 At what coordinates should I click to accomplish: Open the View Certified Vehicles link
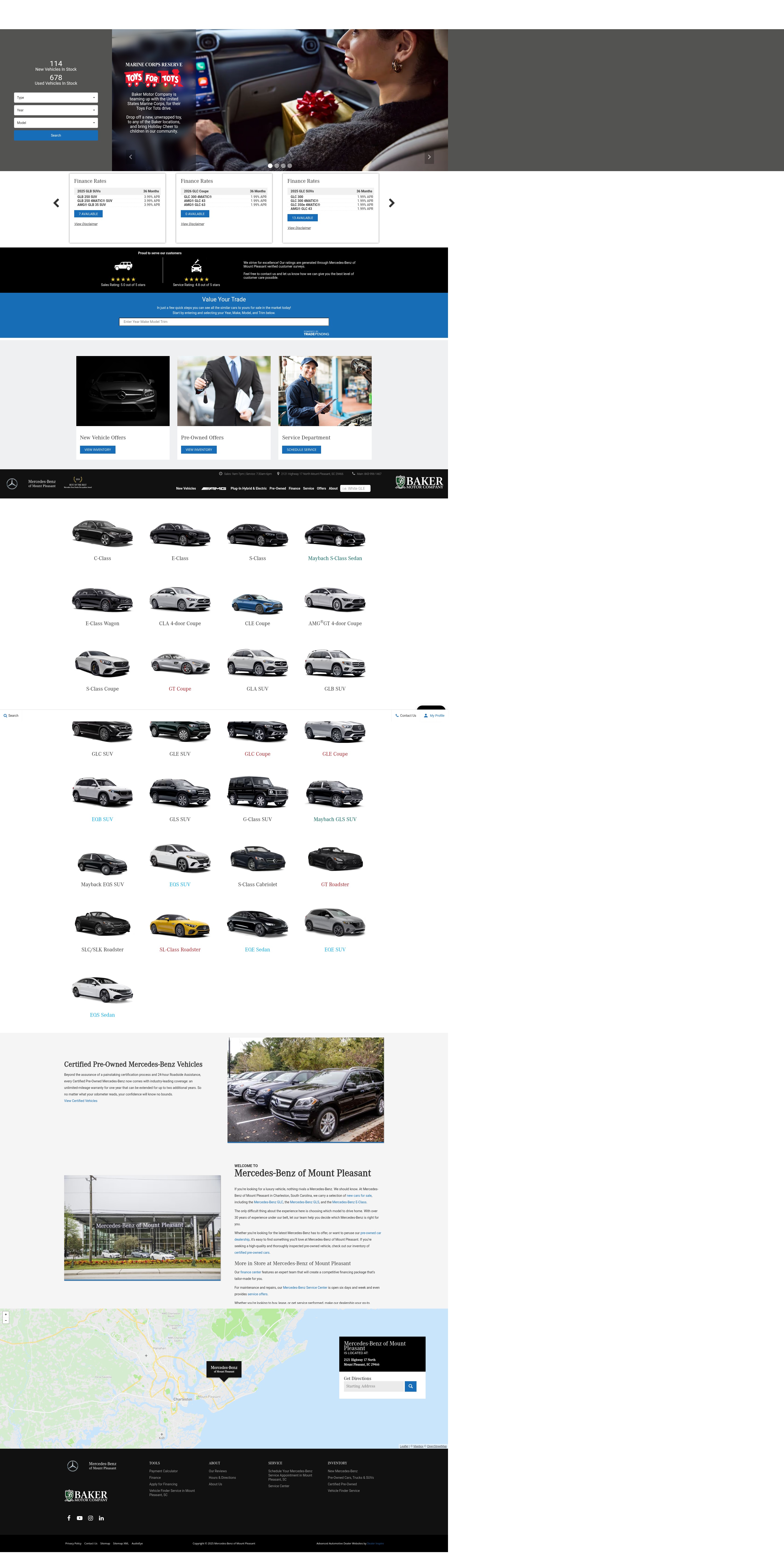(81, 1101)
